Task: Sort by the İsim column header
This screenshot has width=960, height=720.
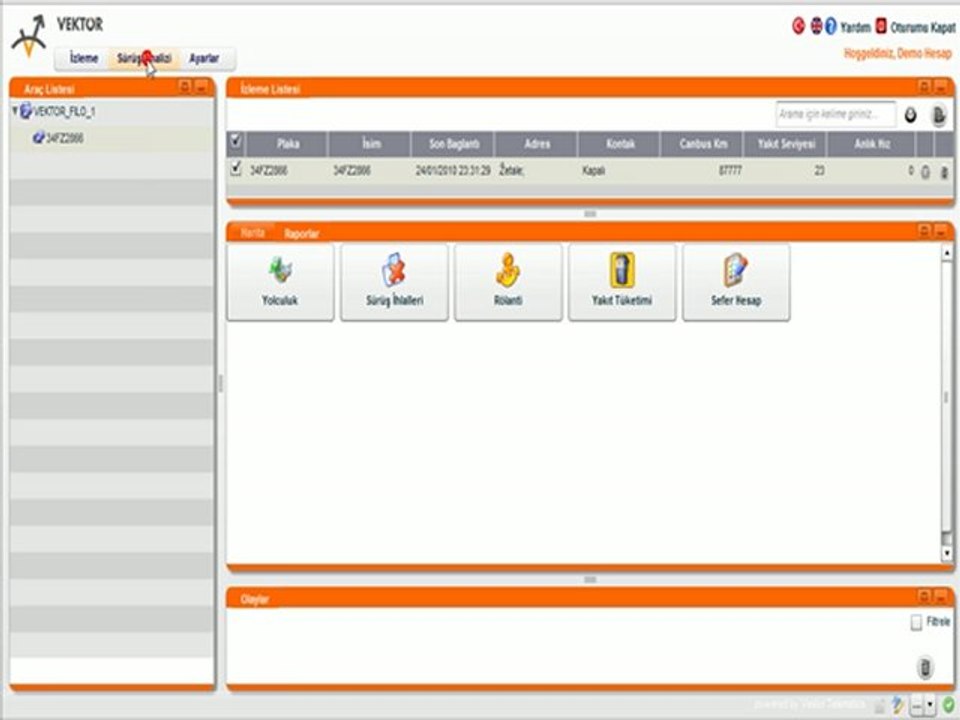Action: coord(371,144)
